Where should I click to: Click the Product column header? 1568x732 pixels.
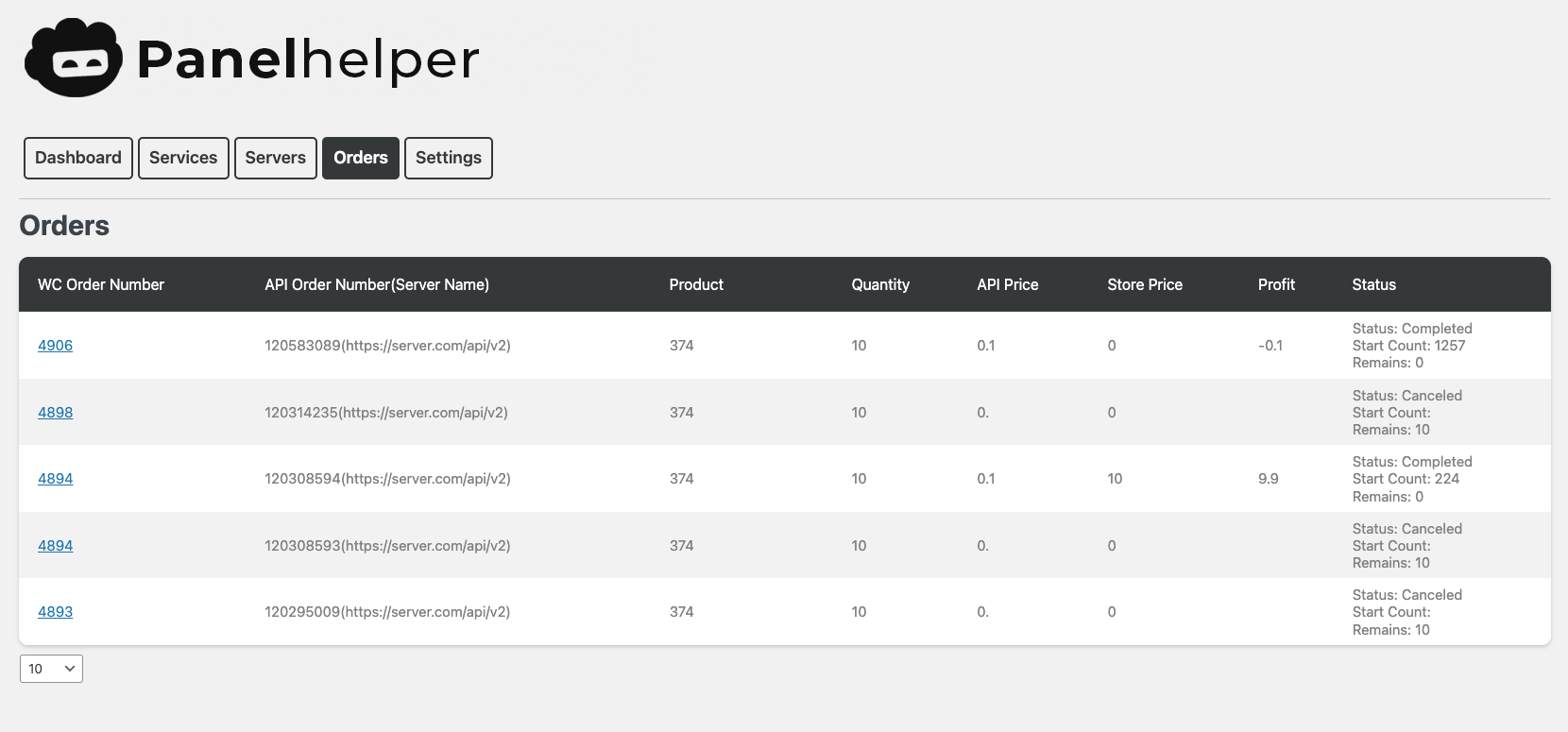[x=696, y=284]
